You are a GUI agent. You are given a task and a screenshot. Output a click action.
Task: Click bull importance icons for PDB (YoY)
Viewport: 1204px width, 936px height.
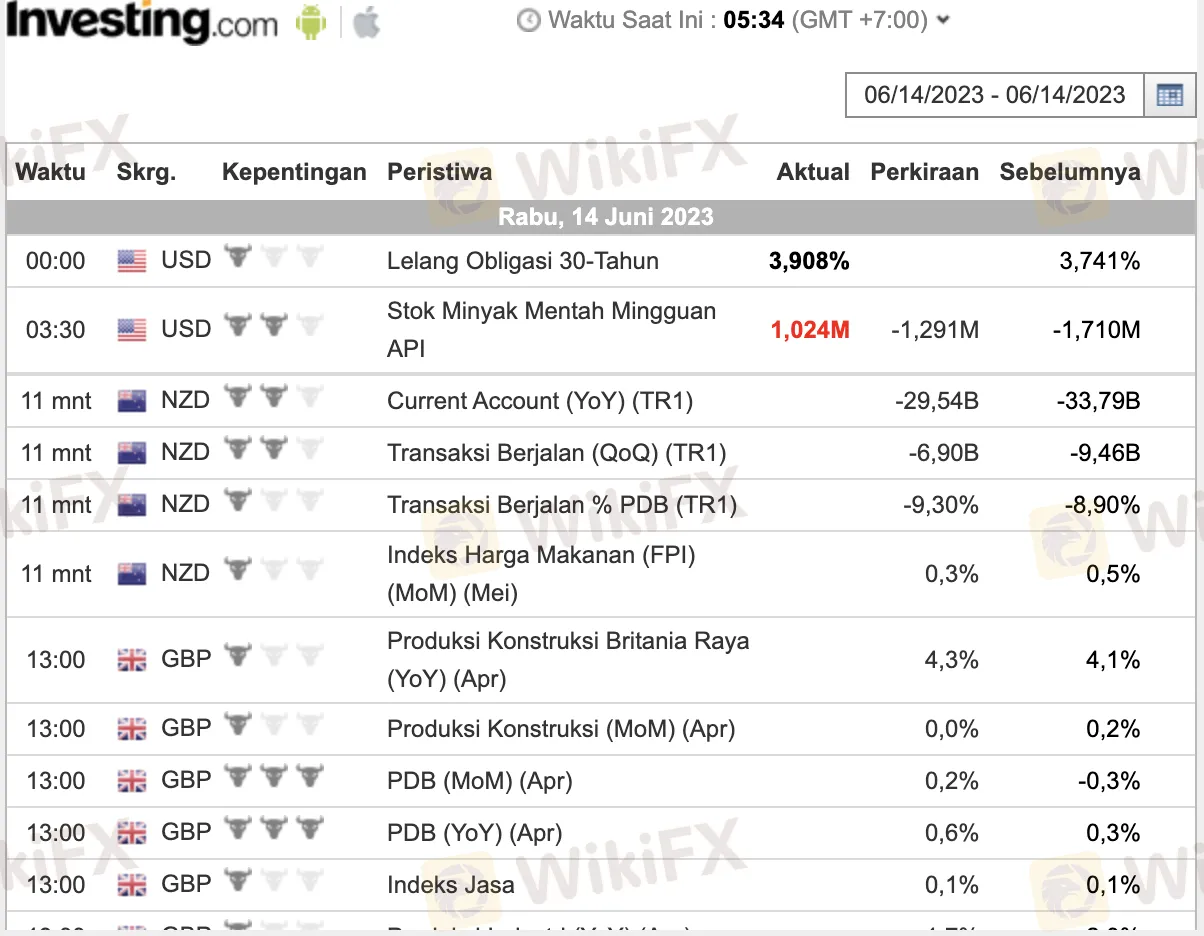(x=274, y=829)
